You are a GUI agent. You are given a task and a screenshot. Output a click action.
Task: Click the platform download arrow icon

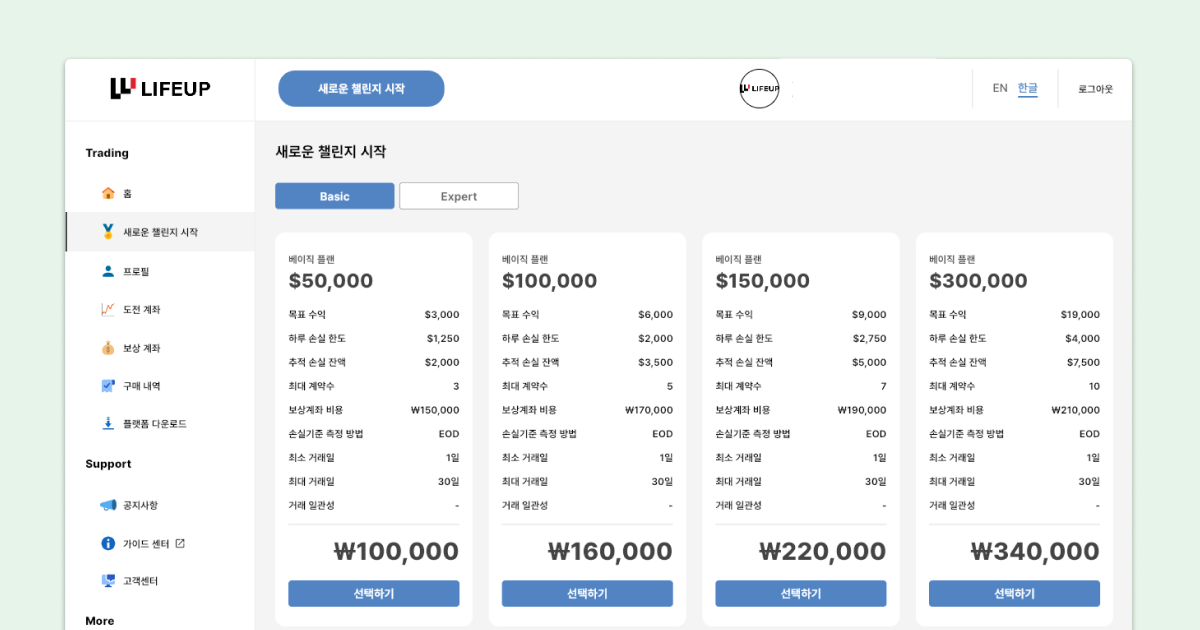coord(108,424)
